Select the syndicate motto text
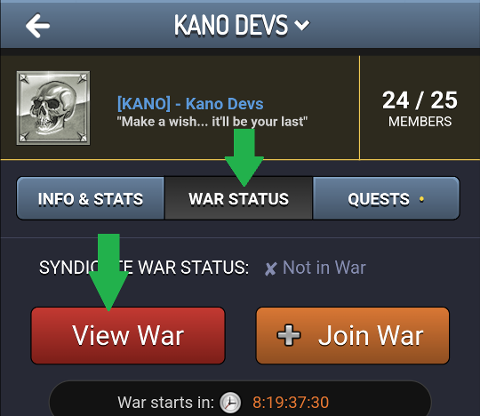Viewport: 480px width, 416px height. click(212, 122)
